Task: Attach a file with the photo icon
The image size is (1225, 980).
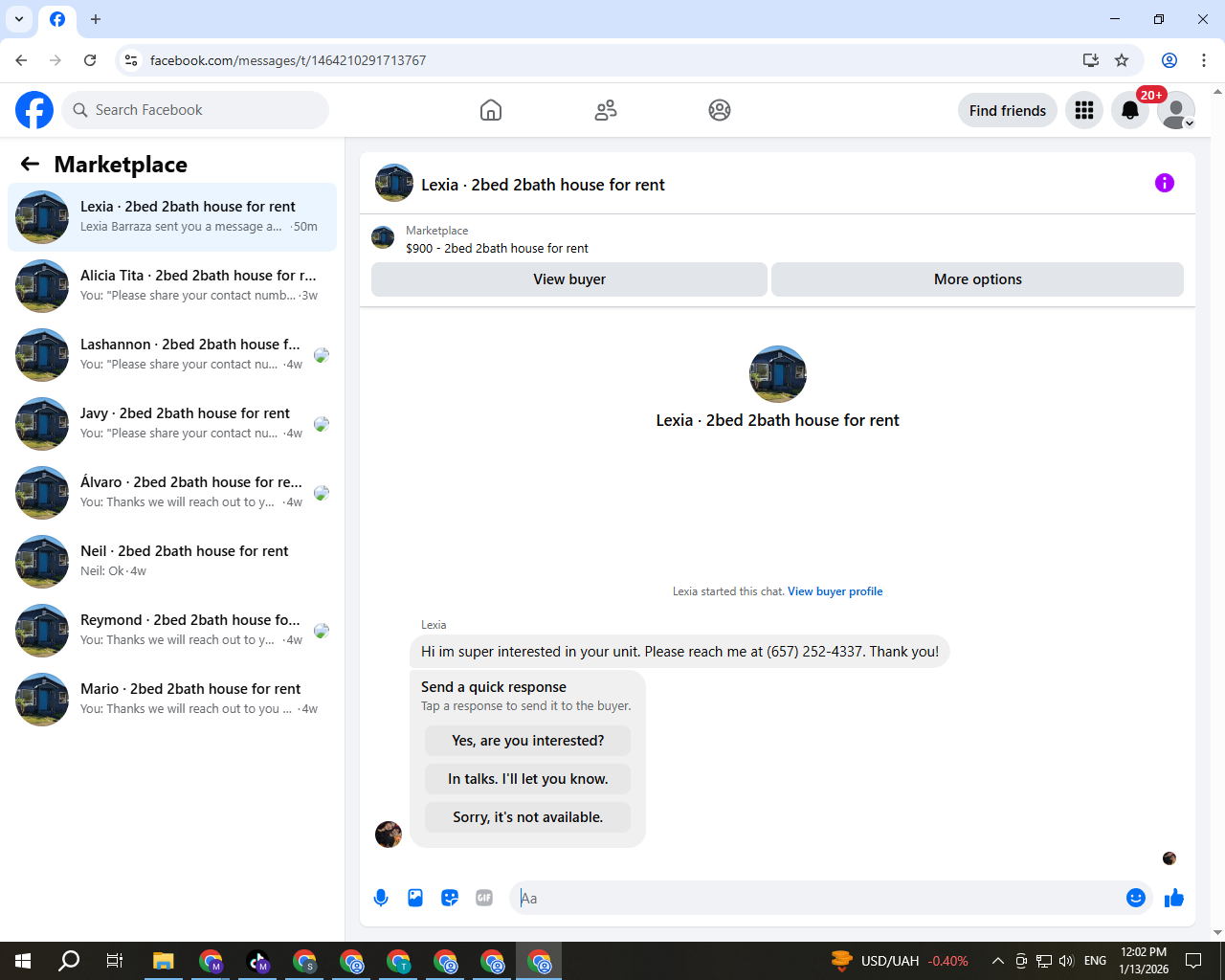Action: click(x=415, y=898)
